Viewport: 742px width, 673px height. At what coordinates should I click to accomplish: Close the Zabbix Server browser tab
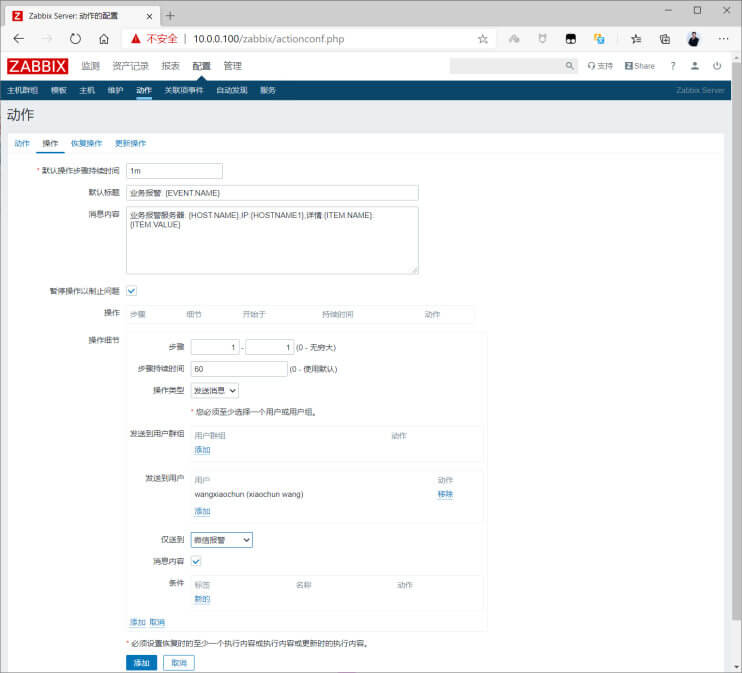pos(149,16)
